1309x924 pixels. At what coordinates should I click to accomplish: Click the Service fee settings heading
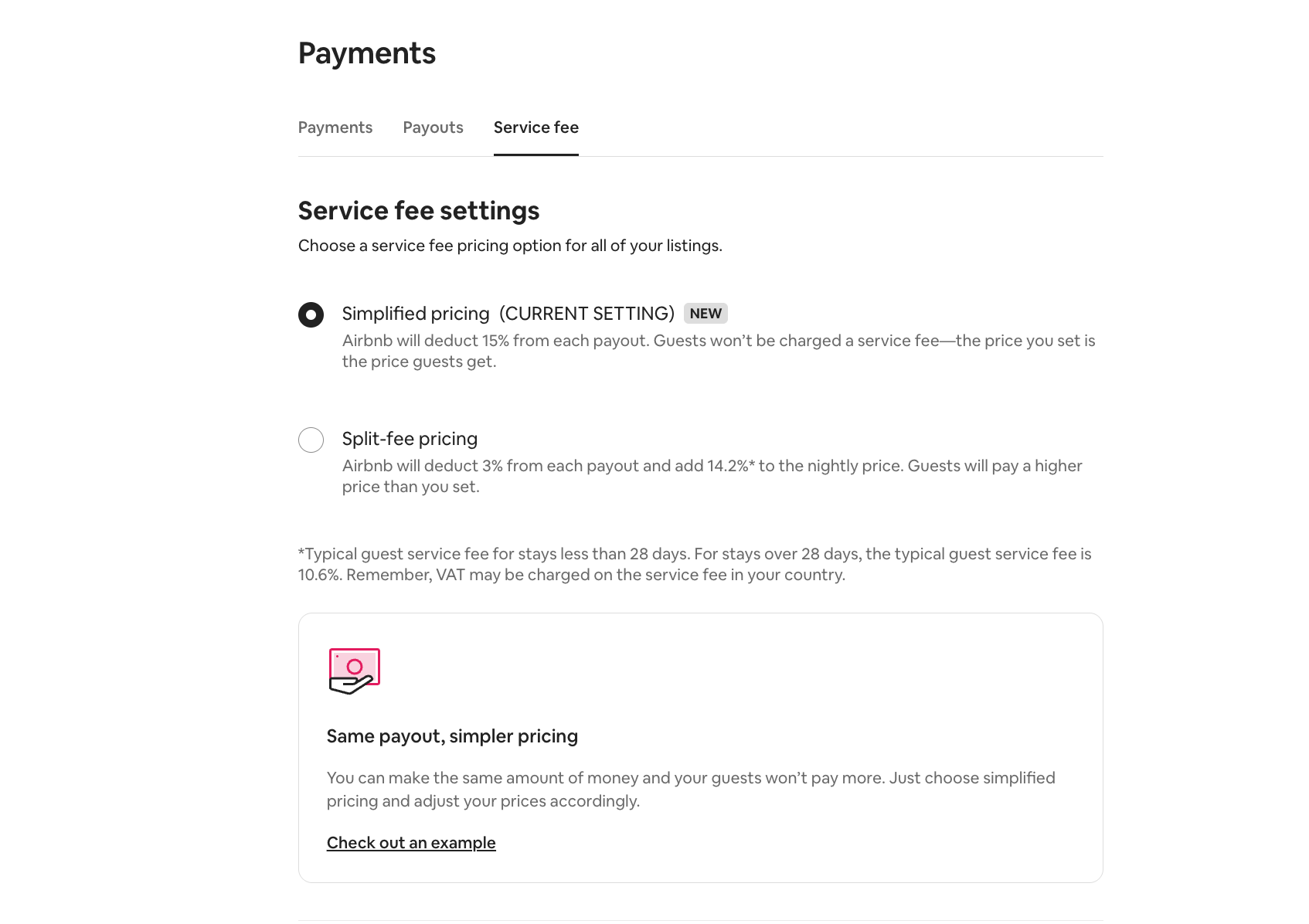(419, 211)
